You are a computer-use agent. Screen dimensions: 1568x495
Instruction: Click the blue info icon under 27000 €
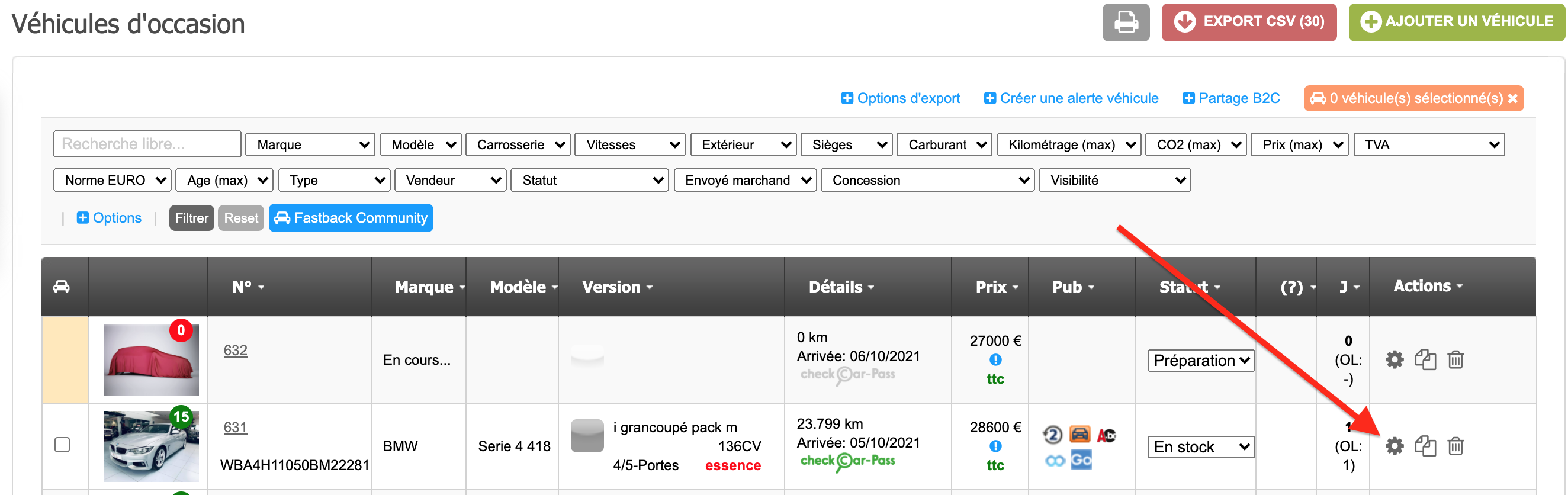tap(995, 360)
